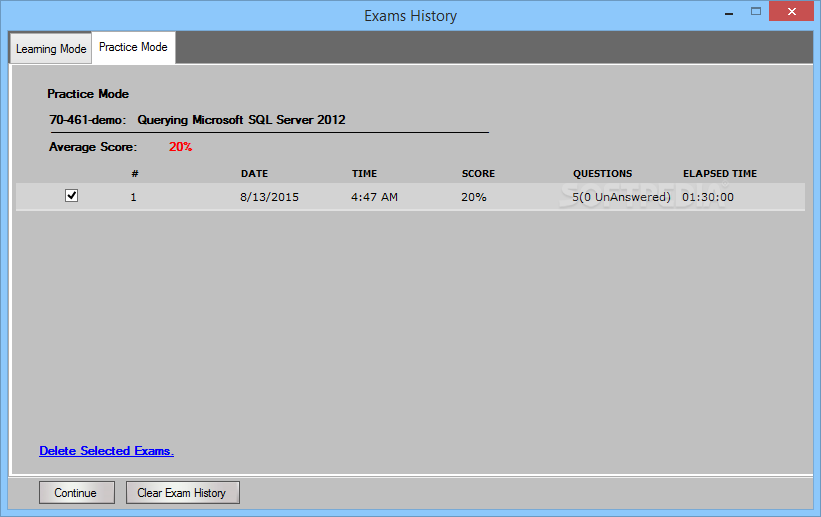This screenshot has height=517, width=821.
Task: Click the Continue button
Action: coord(76,493)
